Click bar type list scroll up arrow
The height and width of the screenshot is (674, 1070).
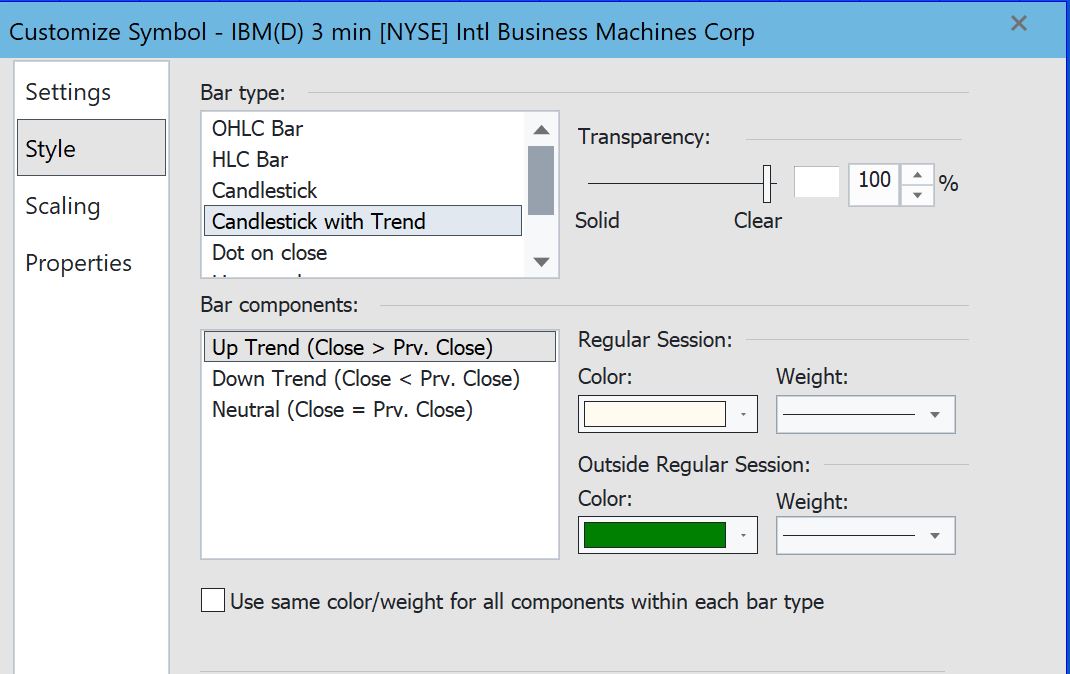click(x=541, y=130)
